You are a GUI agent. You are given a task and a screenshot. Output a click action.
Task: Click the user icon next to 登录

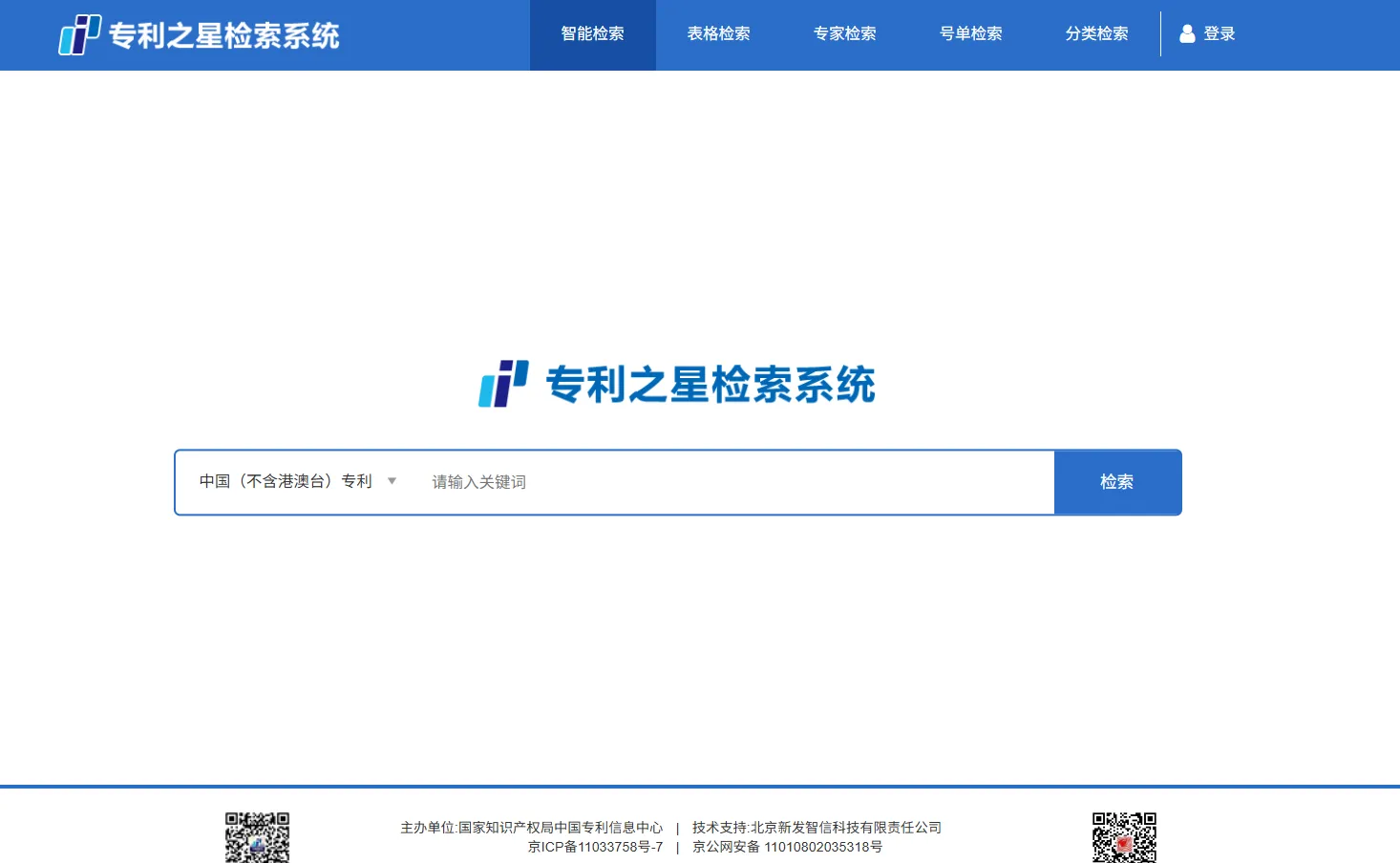(1187, 33)
